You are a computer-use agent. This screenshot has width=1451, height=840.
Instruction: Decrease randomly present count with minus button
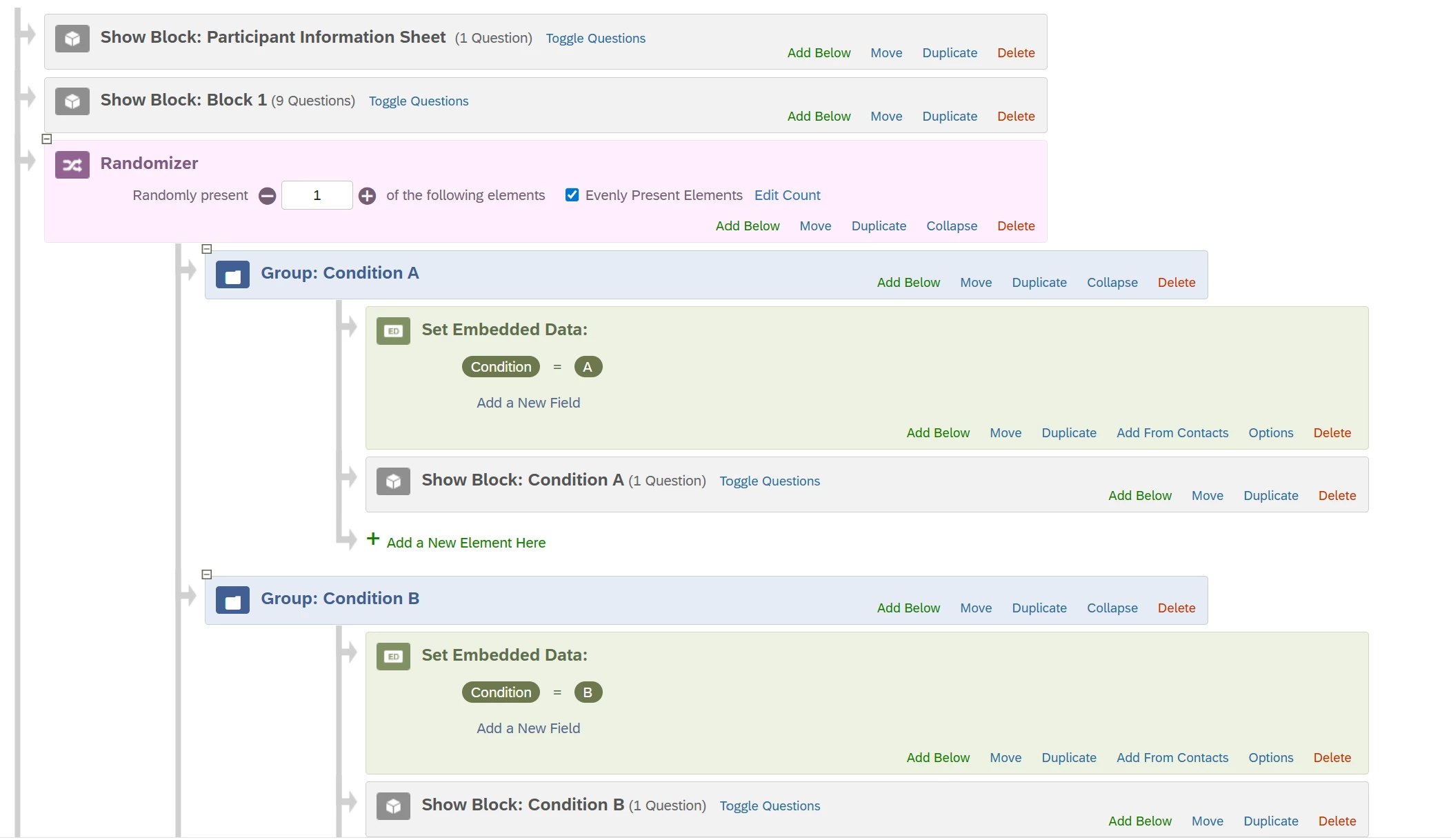tap(268, 196)
